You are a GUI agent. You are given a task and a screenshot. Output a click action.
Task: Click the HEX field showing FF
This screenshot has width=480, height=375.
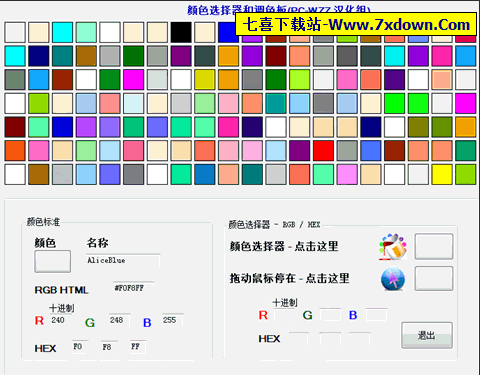138,347
